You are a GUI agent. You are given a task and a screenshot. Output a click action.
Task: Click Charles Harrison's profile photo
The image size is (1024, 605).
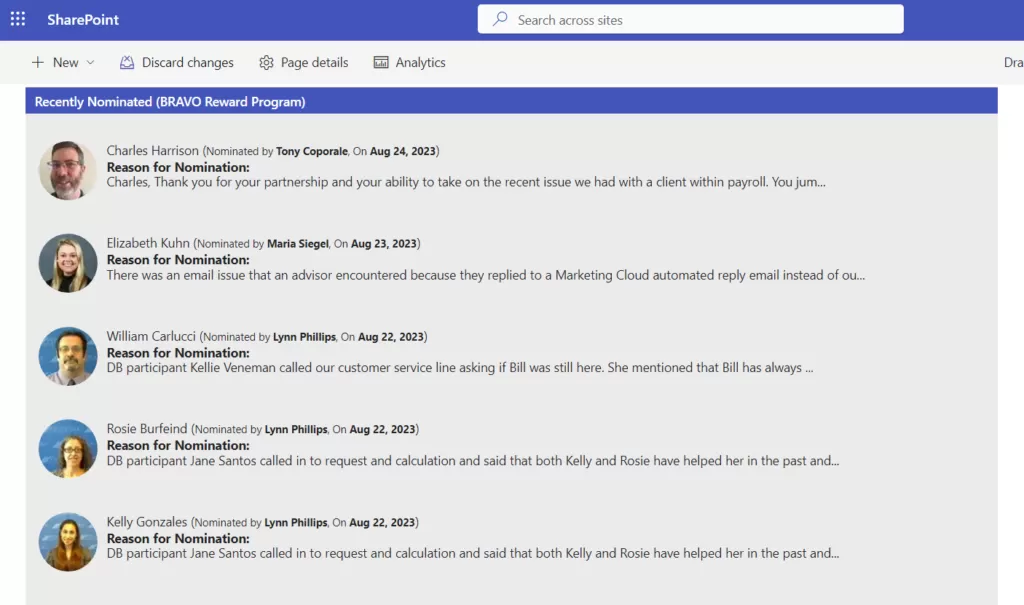(68, 170)
